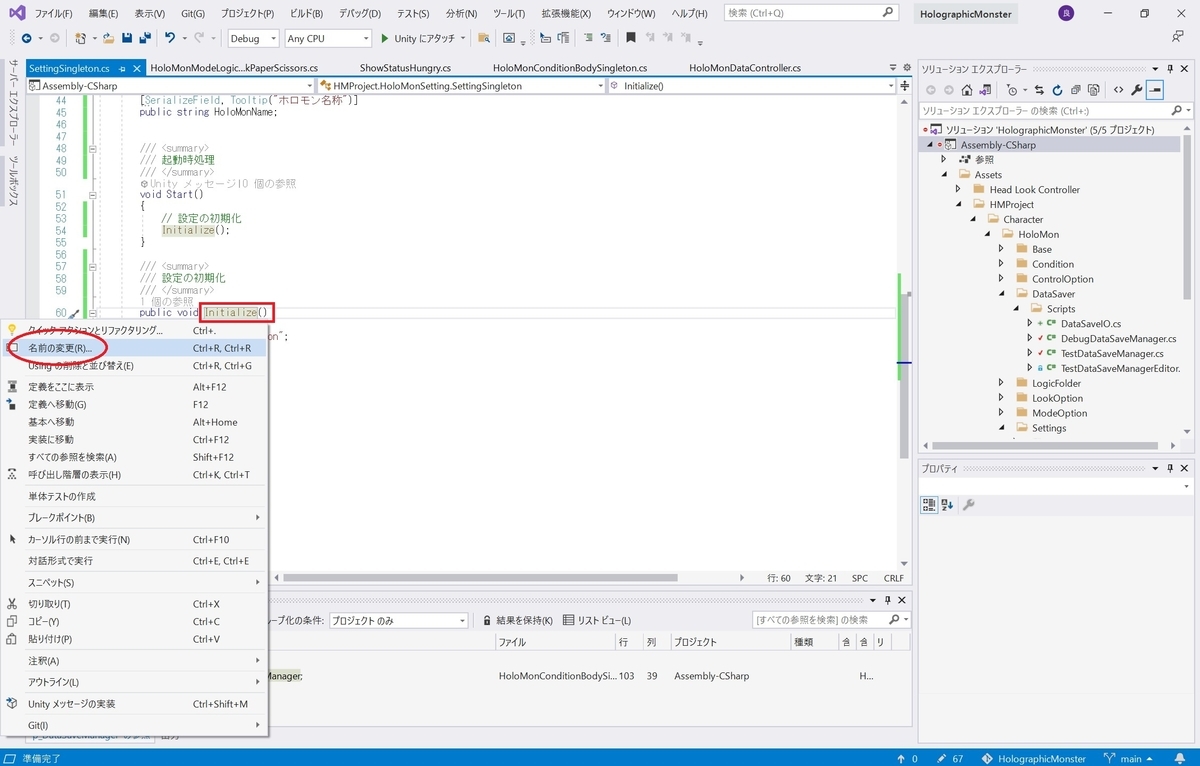Viewport: 1200px width, 766px height.
Task: Click the Alphabetical sort icon in Properties panel
Action: [947, 505]
